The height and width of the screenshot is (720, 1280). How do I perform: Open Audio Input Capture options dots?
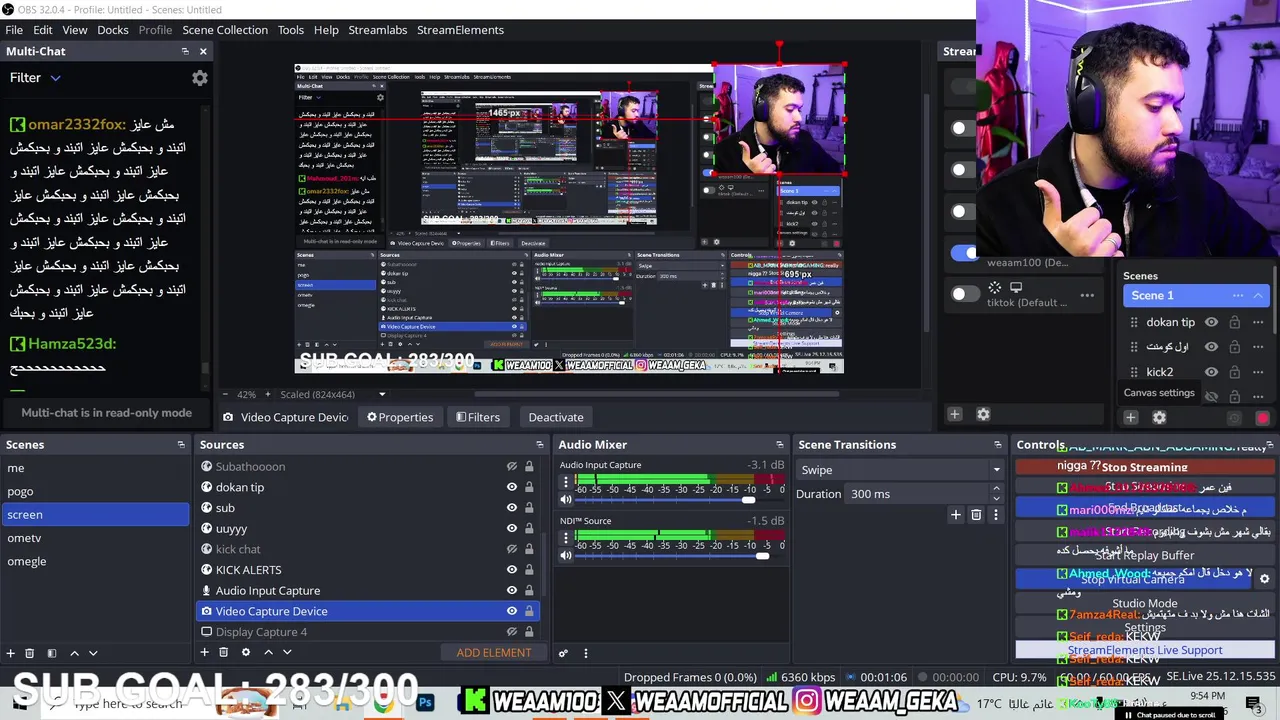pyautogui.click(x=566, y=482)
